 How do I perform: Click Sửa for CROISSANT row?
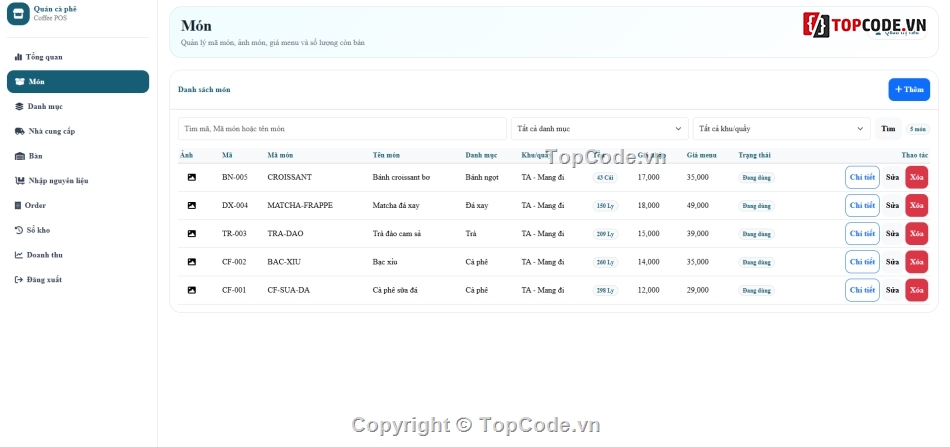pyautogui.click(x=892, y=177)
